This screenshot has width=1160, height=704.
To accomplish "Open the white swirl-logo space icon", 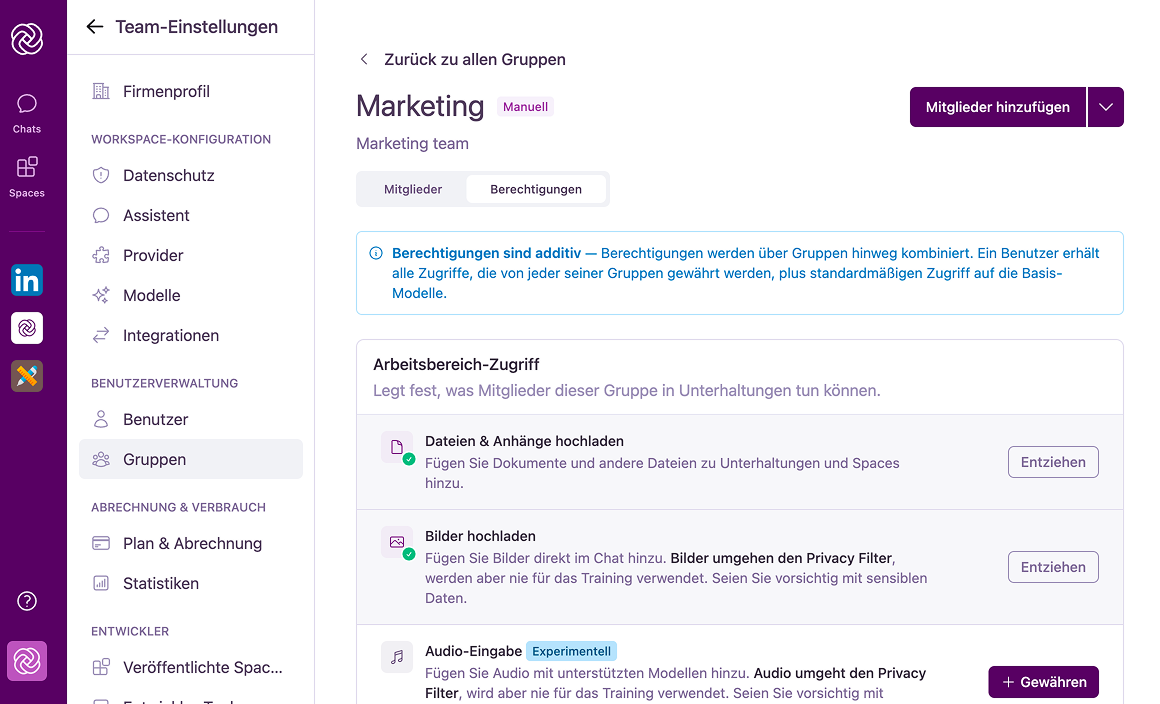I will (x=27, y=328).
